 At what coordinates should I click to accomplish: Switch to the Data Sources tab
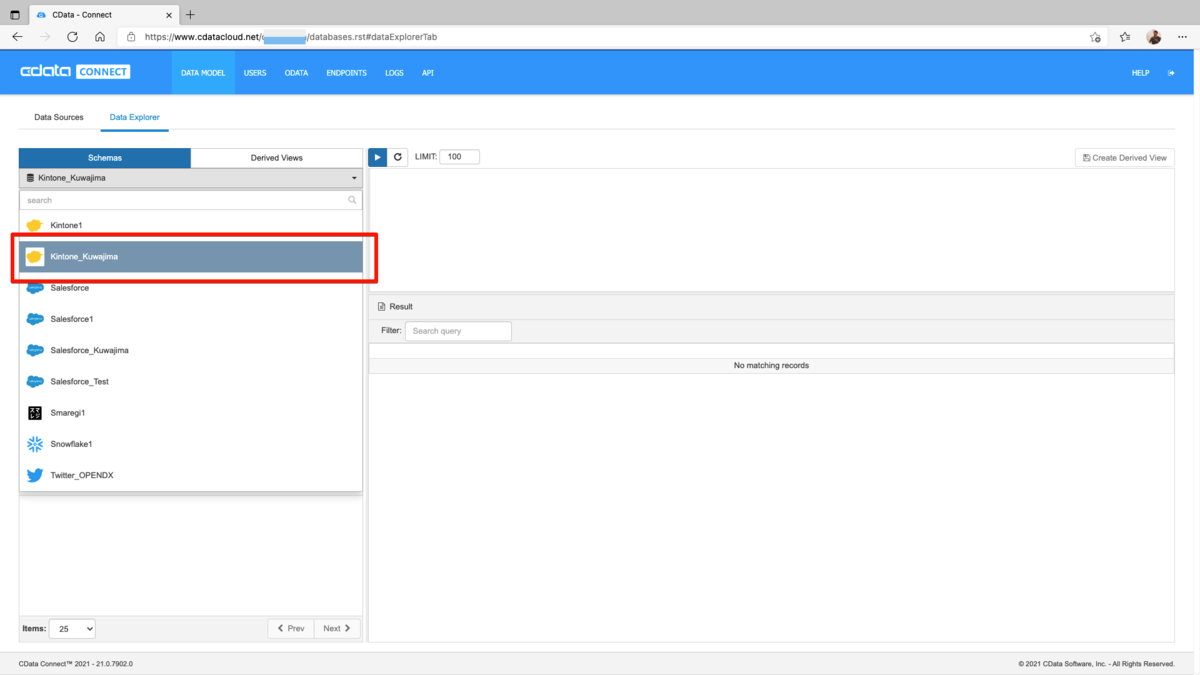click(x=59, y=117)
